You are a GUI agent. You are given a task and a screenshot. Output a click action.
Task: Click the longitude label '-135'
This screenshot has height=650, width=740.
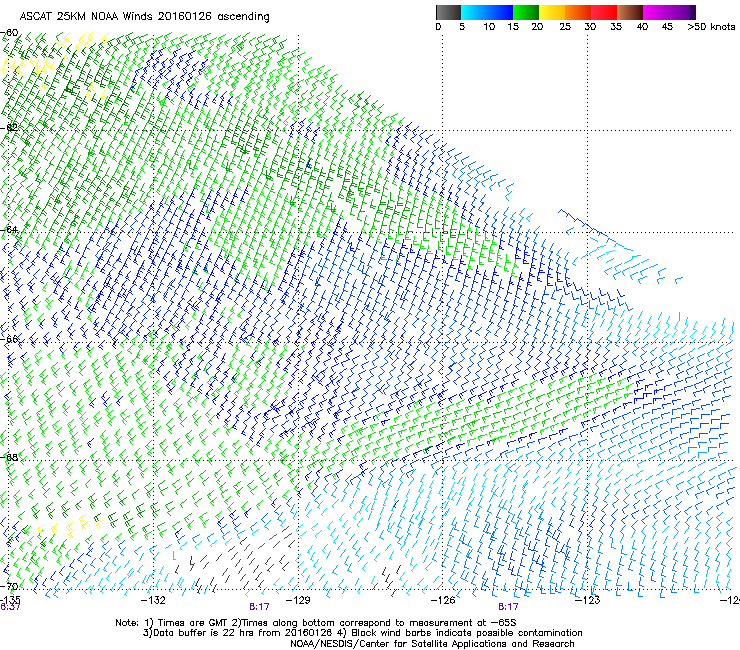[x=10, y=600]
